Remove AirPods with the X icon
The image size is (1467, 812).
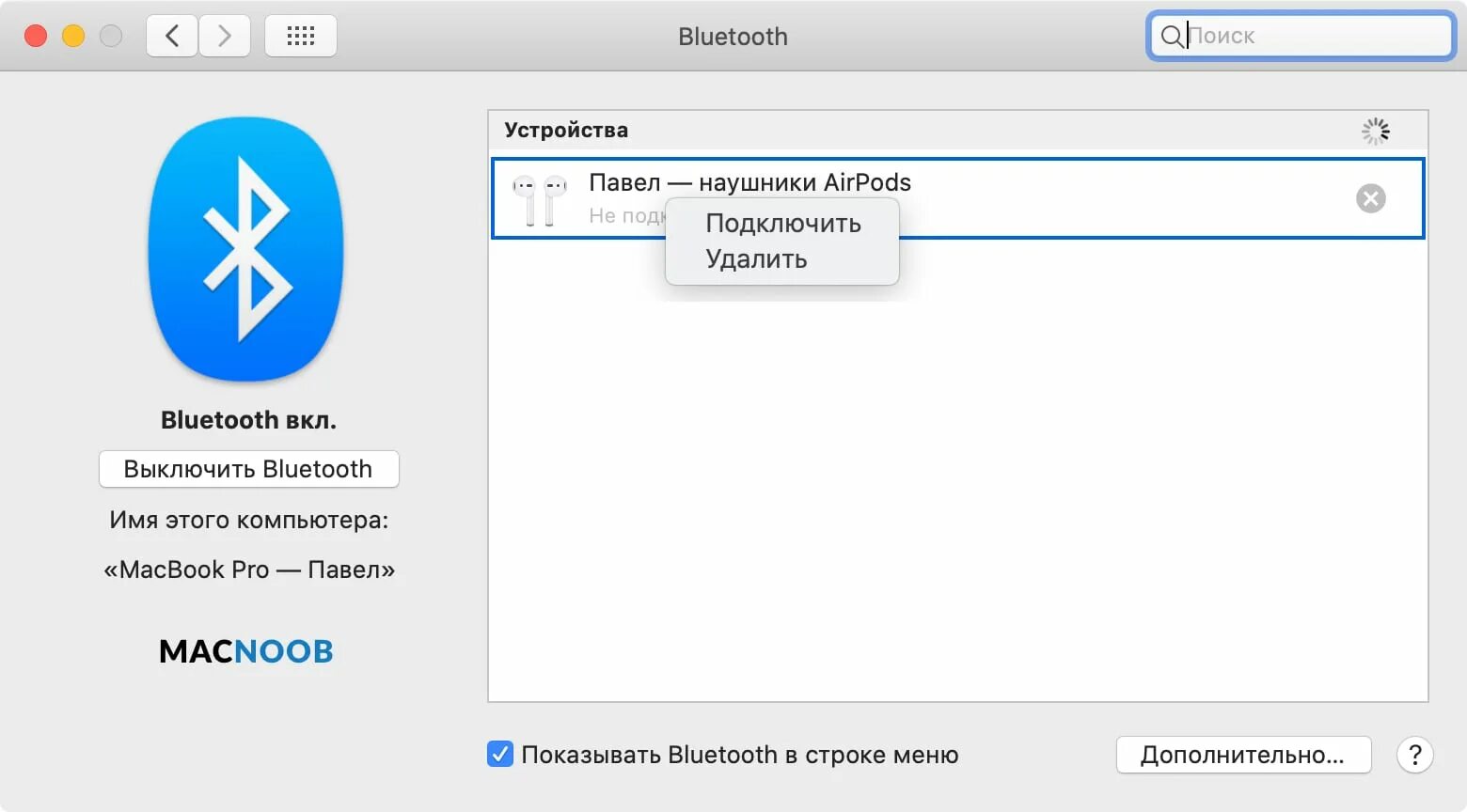tap(1370, 198)
